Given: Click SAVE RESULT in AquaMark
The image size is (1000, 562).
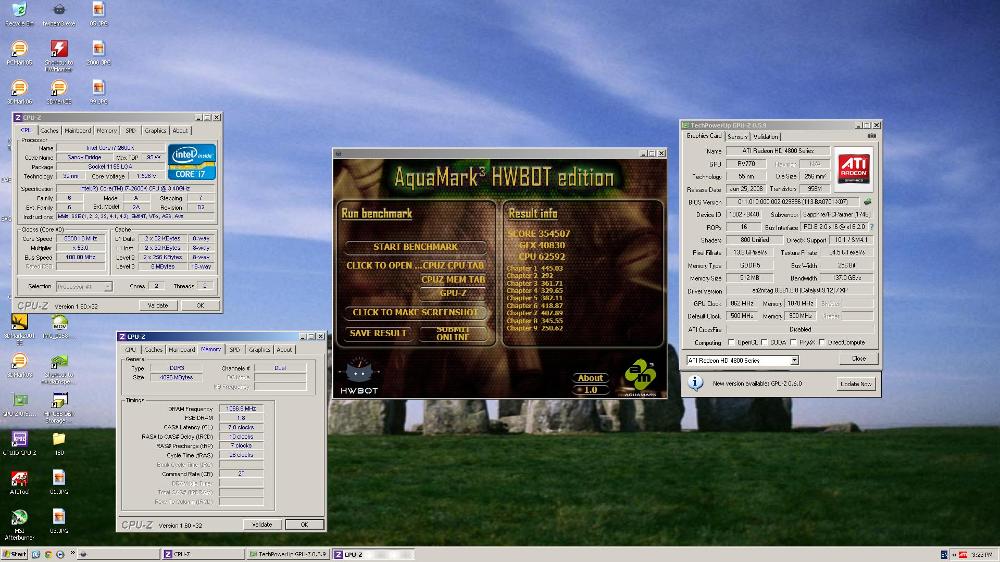Looking at the screenshot, I should click(x=378, y=333).
